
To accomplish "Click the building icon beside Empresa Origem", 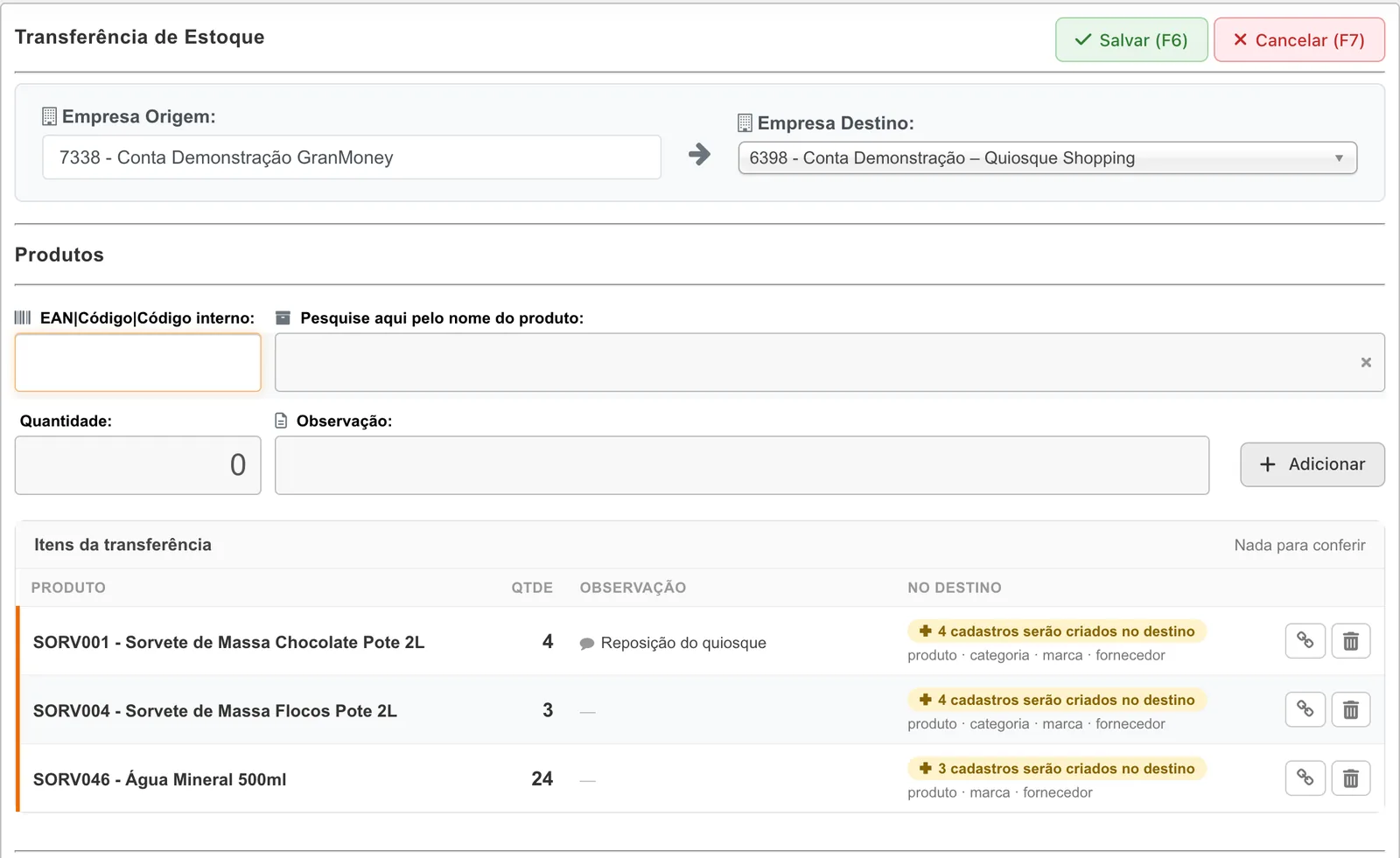I will pyautogui.click(x=50, y=116).
